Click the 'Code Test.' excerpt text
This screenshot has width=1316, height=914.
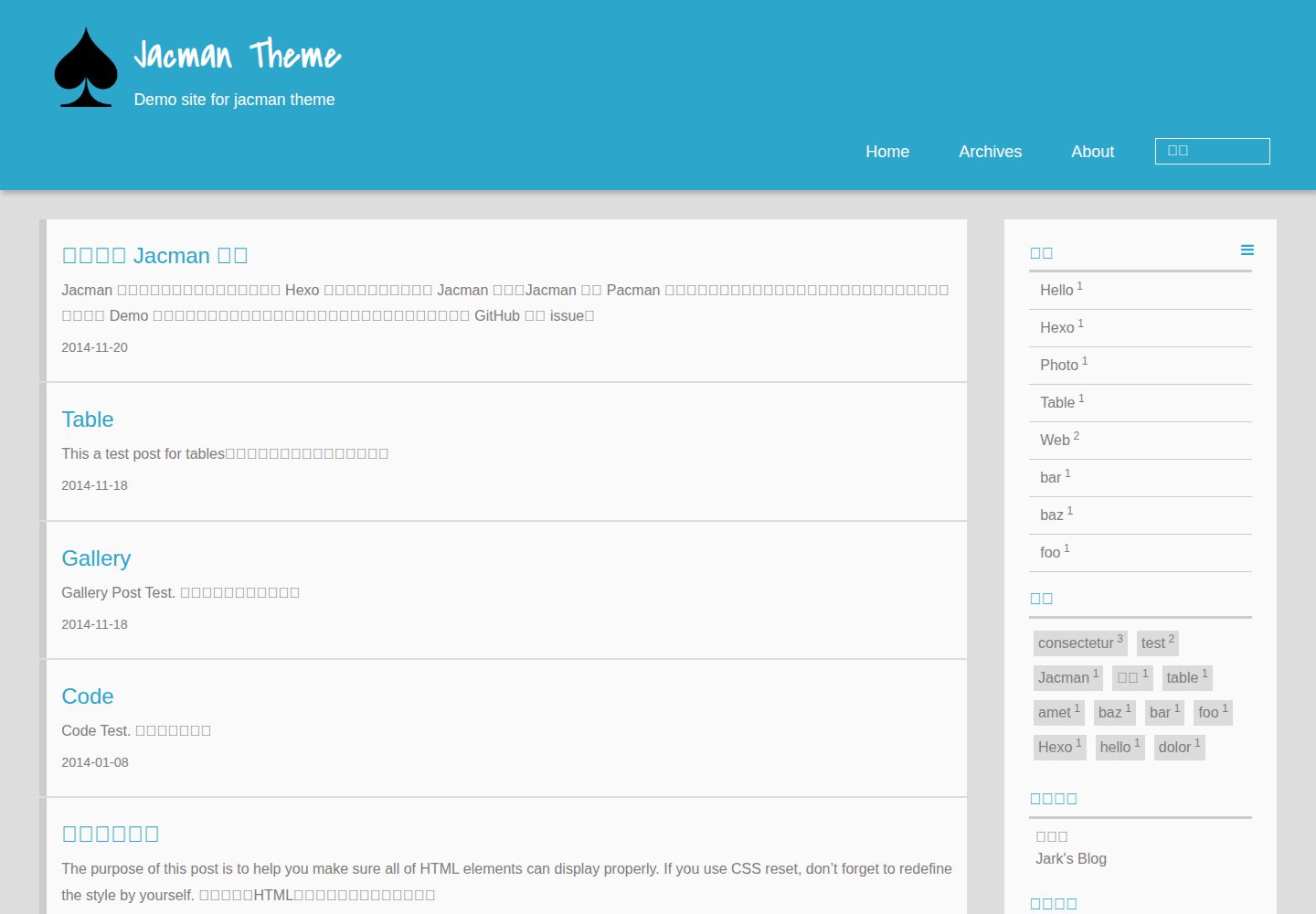point(96,730)
